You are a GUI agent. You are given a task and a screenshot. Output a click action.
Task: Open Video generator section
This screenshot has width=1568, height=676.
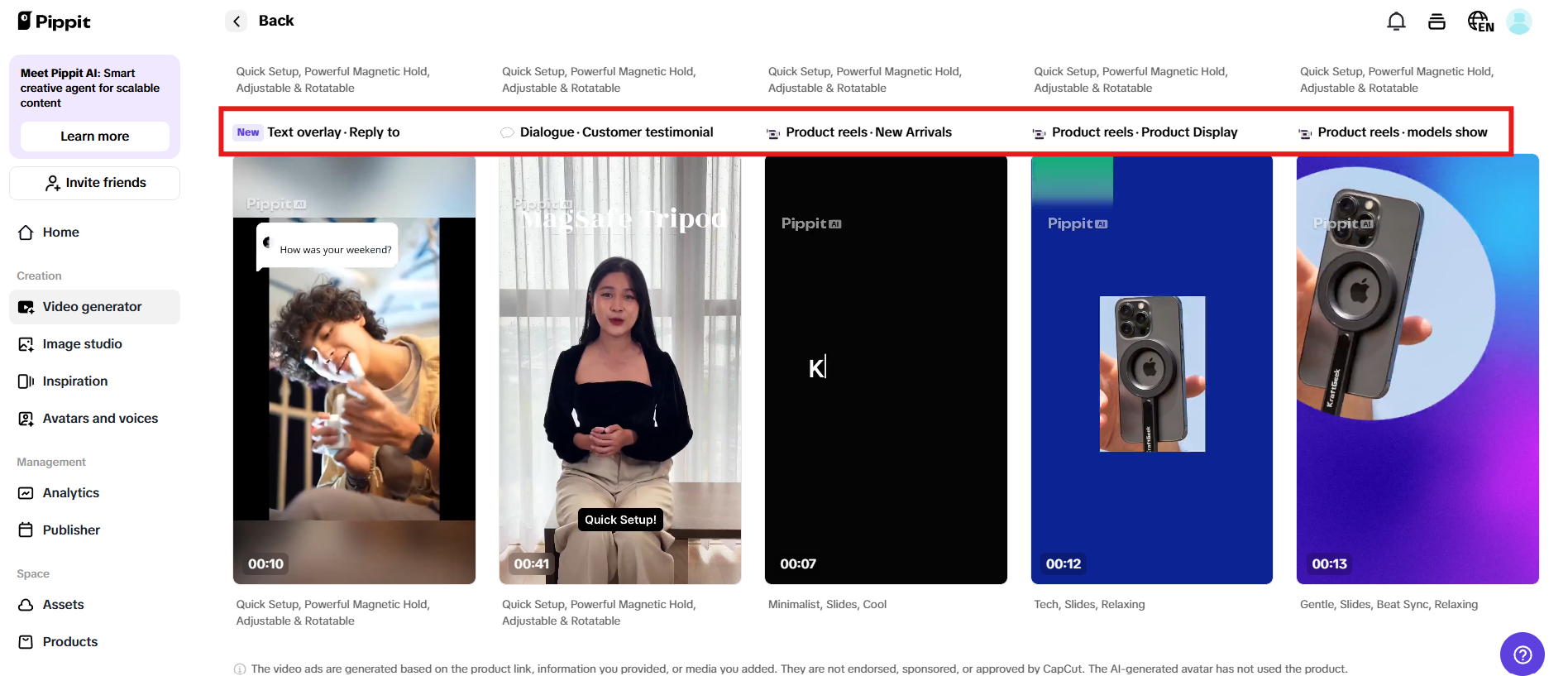point(94,307)
